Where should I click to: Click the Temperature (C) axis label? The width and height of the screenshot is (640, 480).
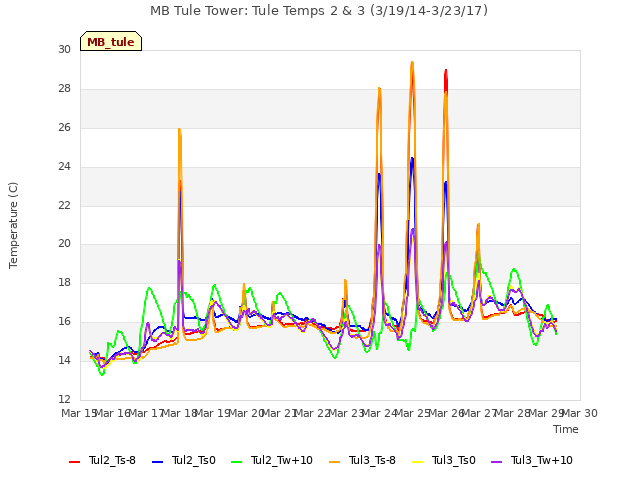click(x=13, y=225)
